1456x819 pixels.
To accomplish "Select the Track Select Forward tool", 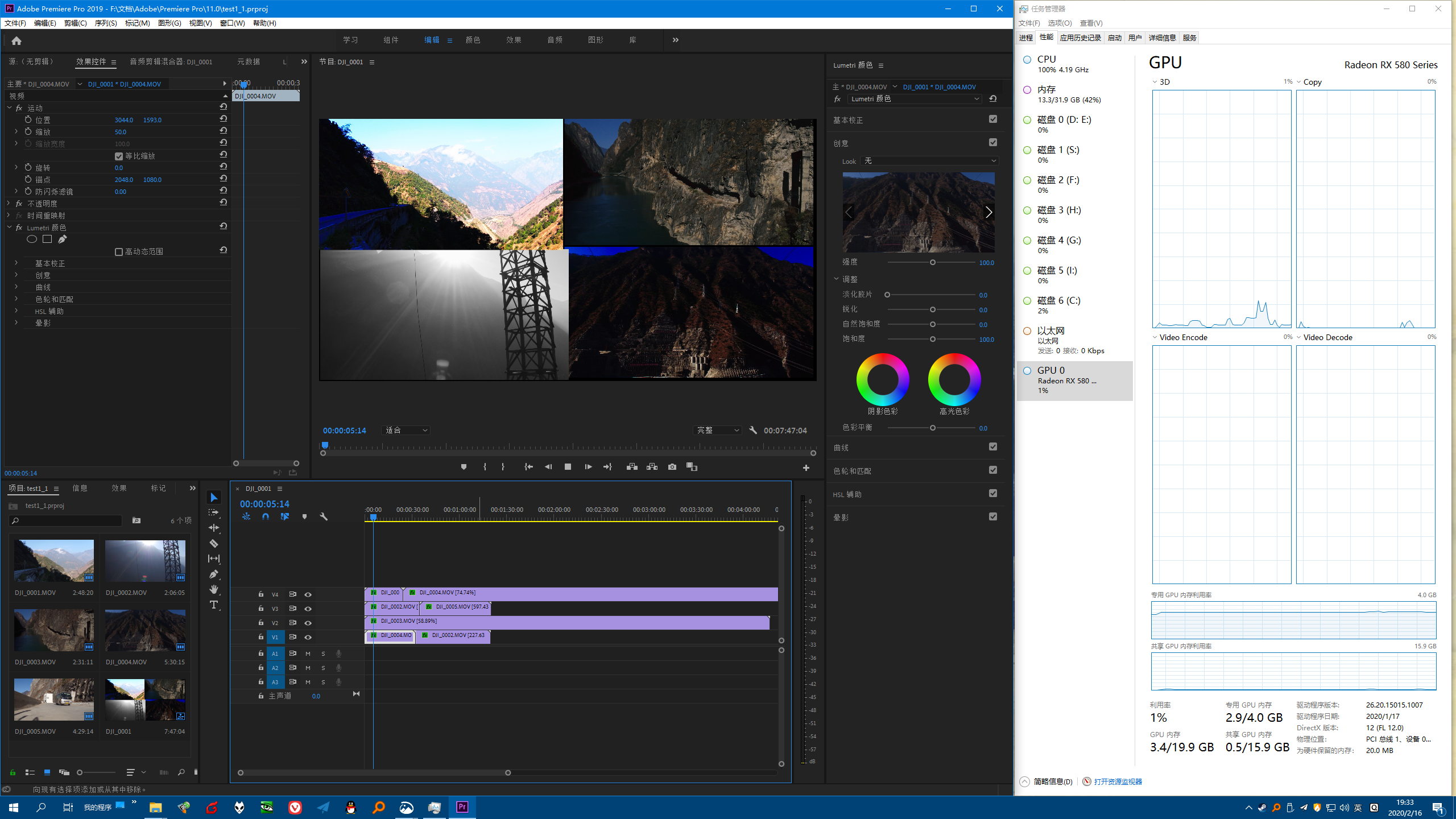I will point(214,512).
